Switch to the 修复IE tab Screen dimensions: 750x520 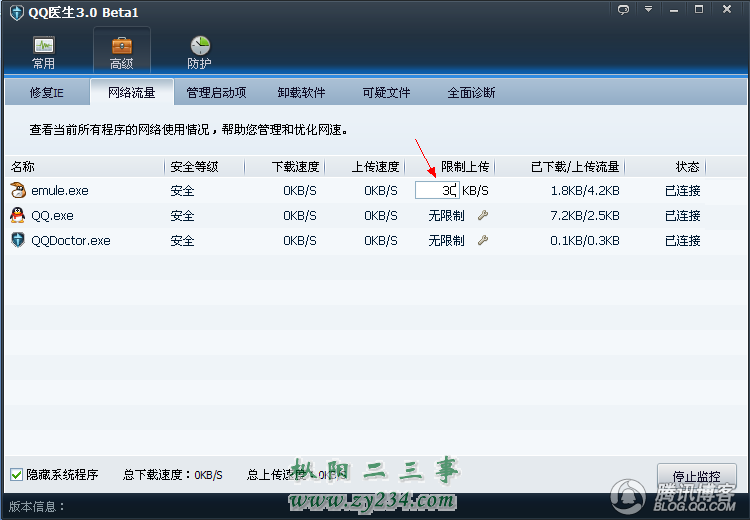47,92
